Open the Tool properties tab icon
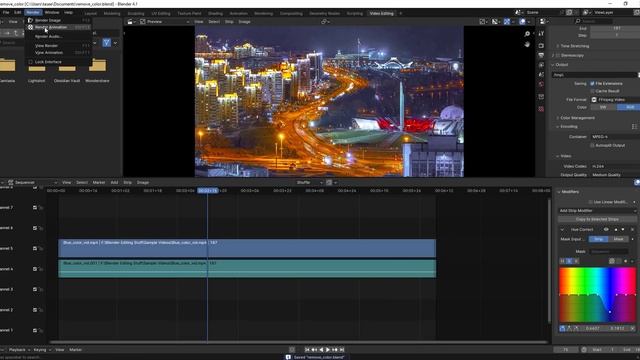The image size is (640, 360). pos(541,34)
